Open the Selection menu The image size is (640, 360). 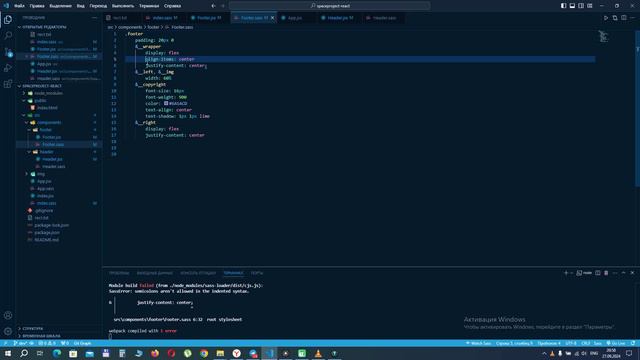coord(60,6)
